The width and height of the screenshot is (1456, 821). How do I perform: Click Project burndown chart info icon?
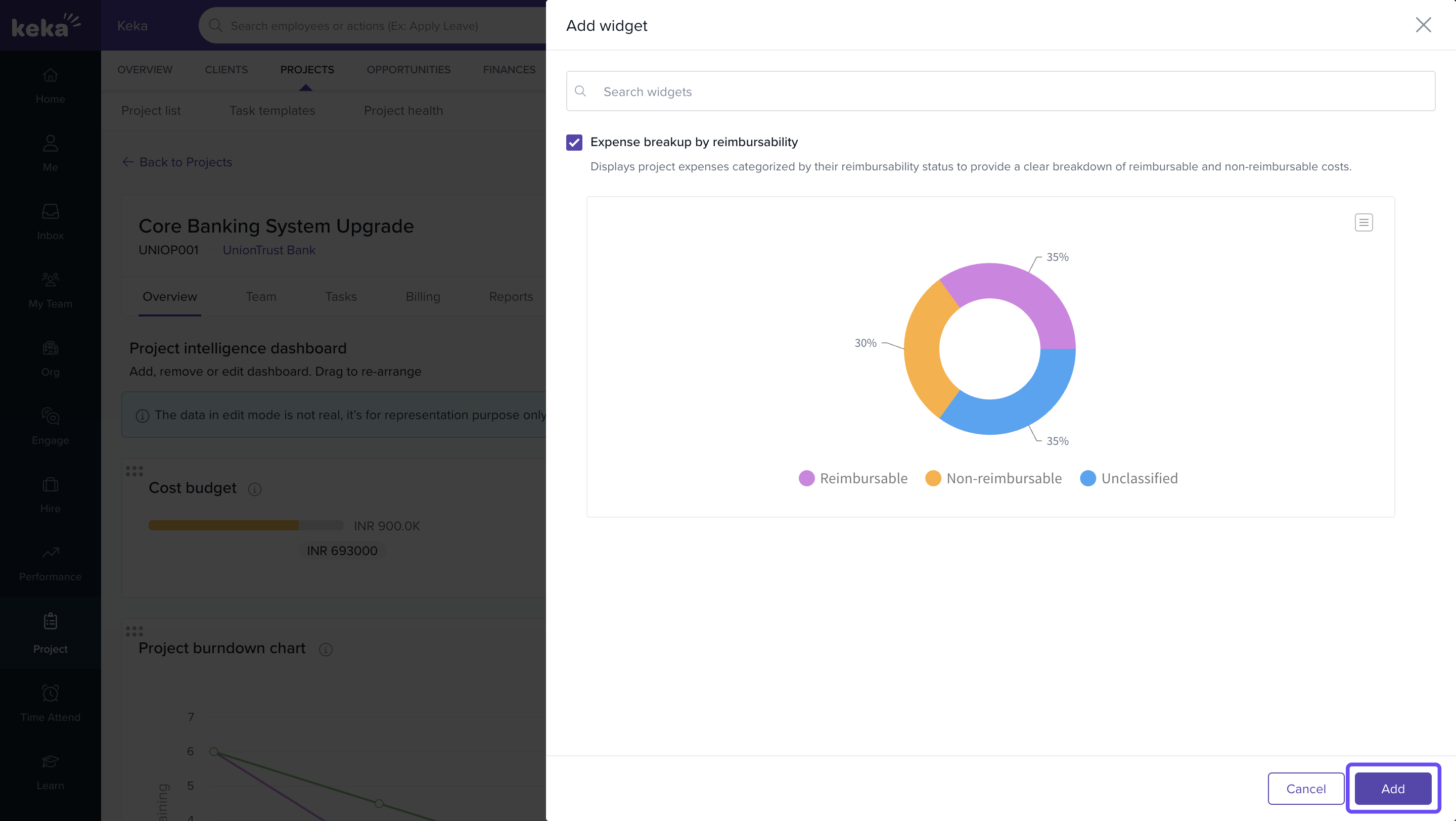326,649
